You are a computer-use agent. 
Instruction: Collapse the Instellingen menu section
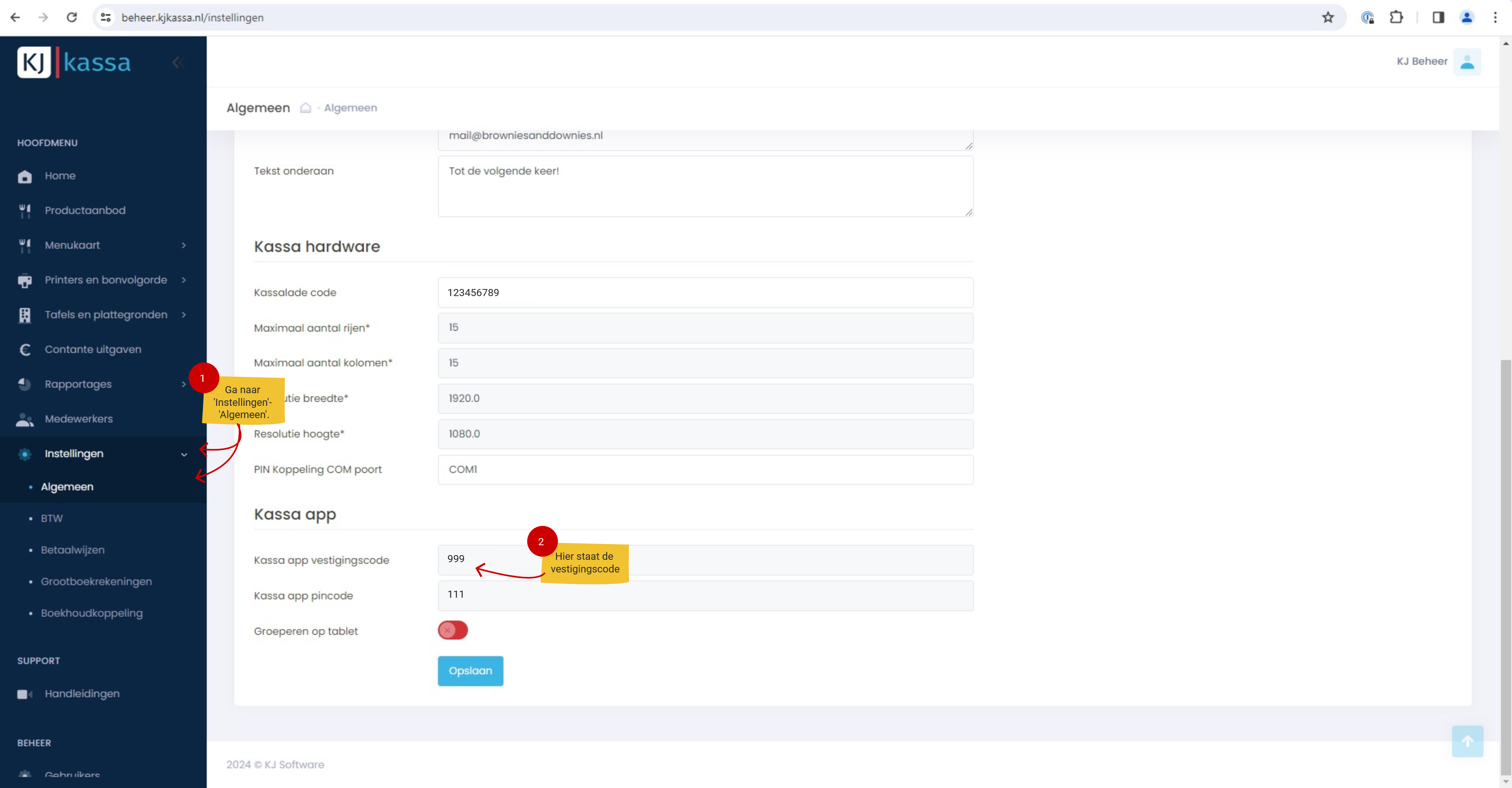click(x=184, y=454)
